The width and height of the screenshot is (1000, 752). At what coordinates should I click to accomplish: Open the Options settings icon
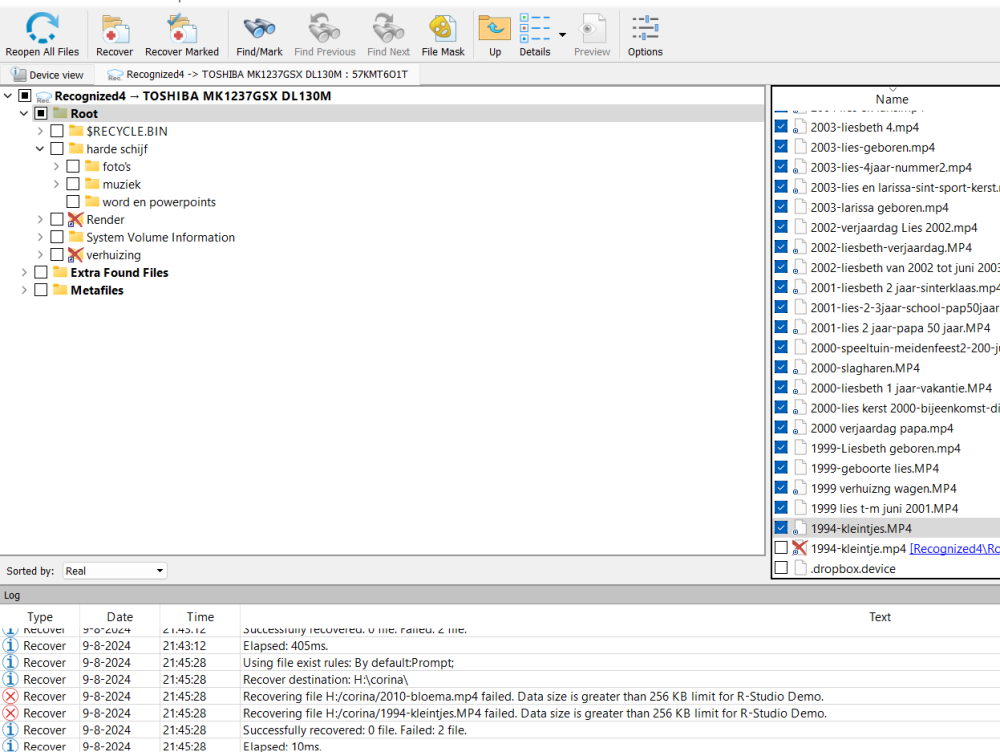(x=645, y=28)
